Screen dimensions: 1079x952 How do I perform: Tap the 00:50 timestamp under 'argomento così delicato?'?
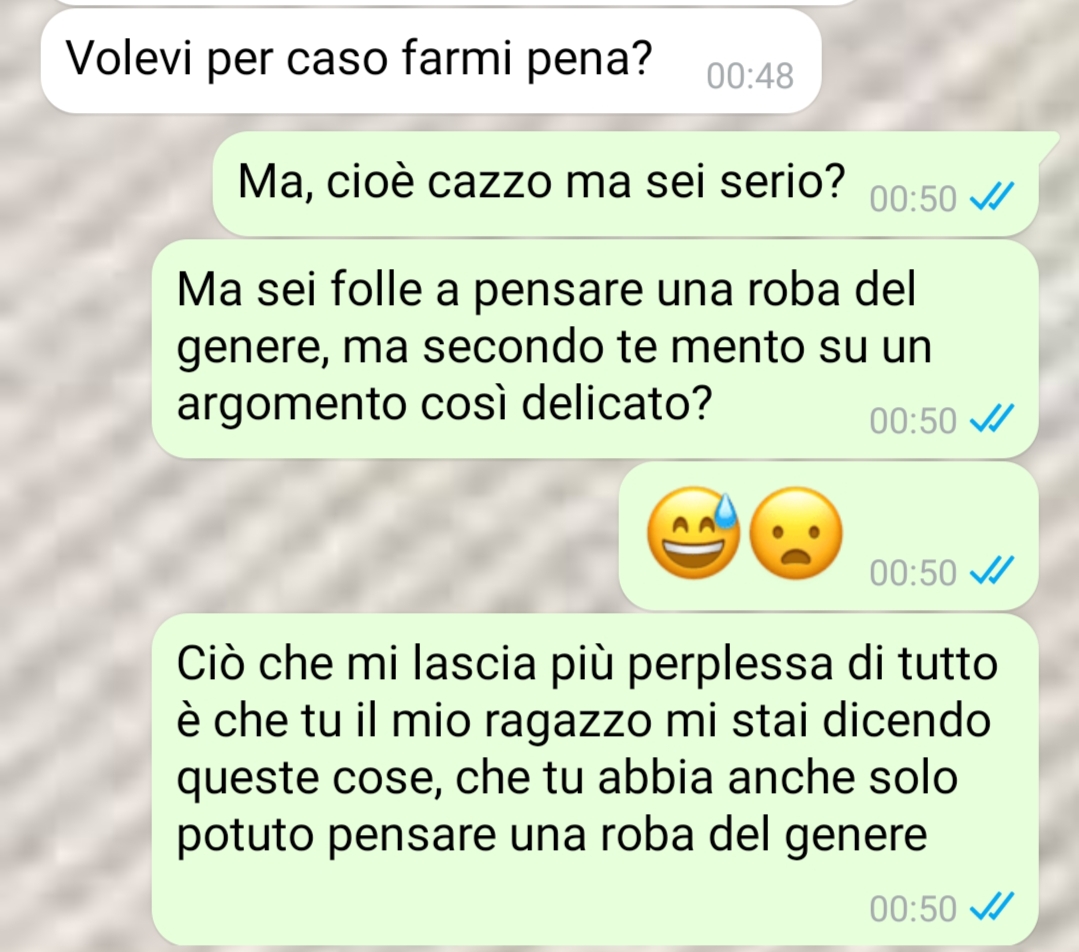tap(913, 421)
